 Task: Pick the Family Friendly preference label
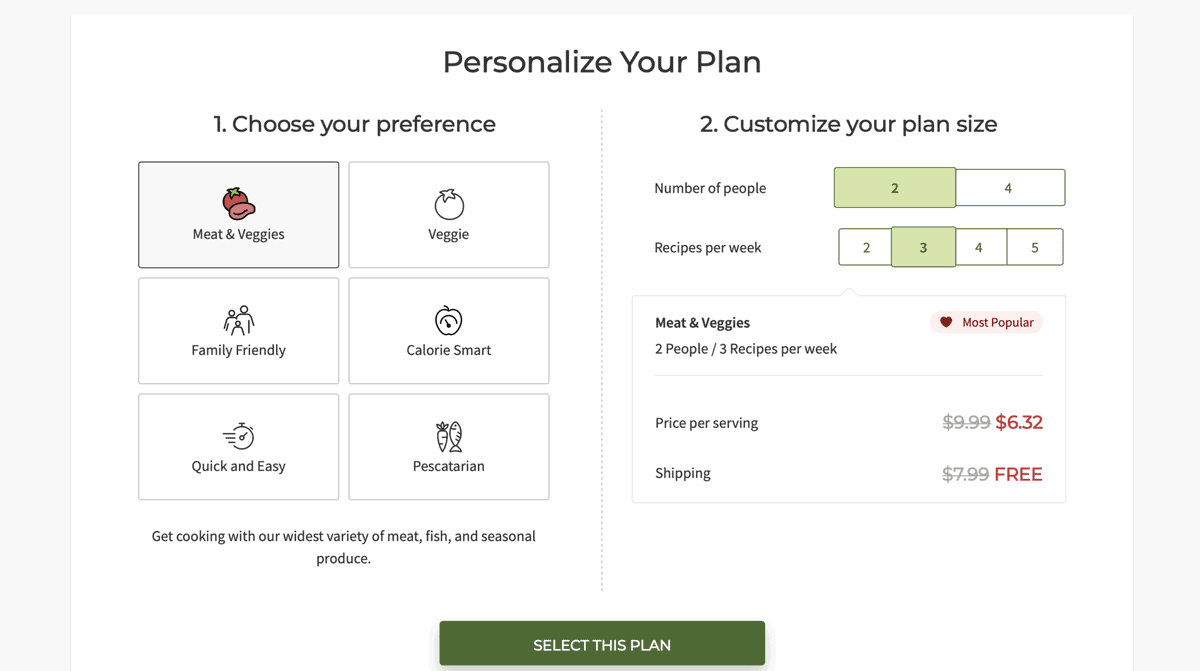pos(238,350)
